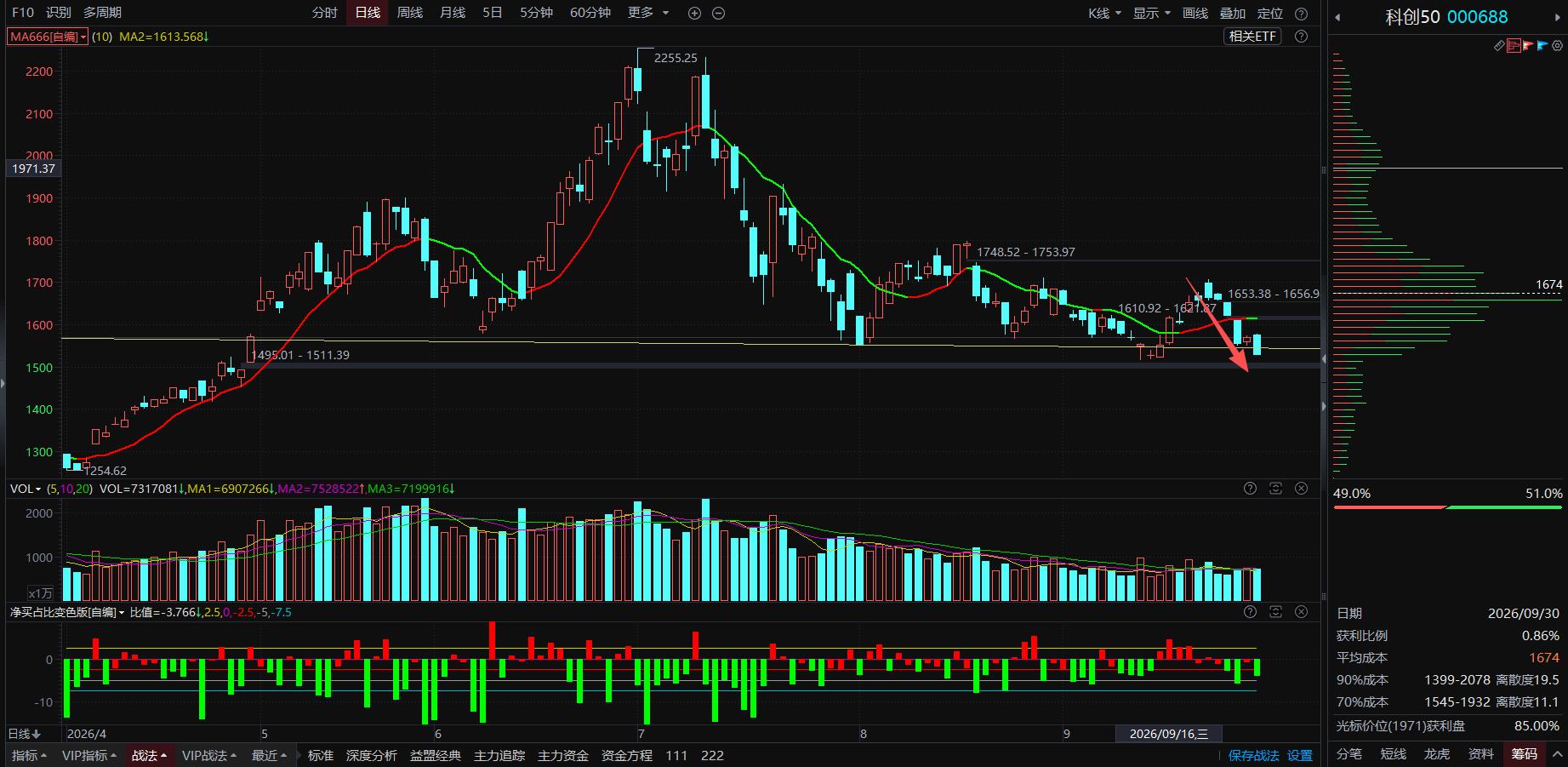Zoom in the chart with plus icon
Image resolution: width=1568 pixels, height=767 pixels.
[694, 13]
